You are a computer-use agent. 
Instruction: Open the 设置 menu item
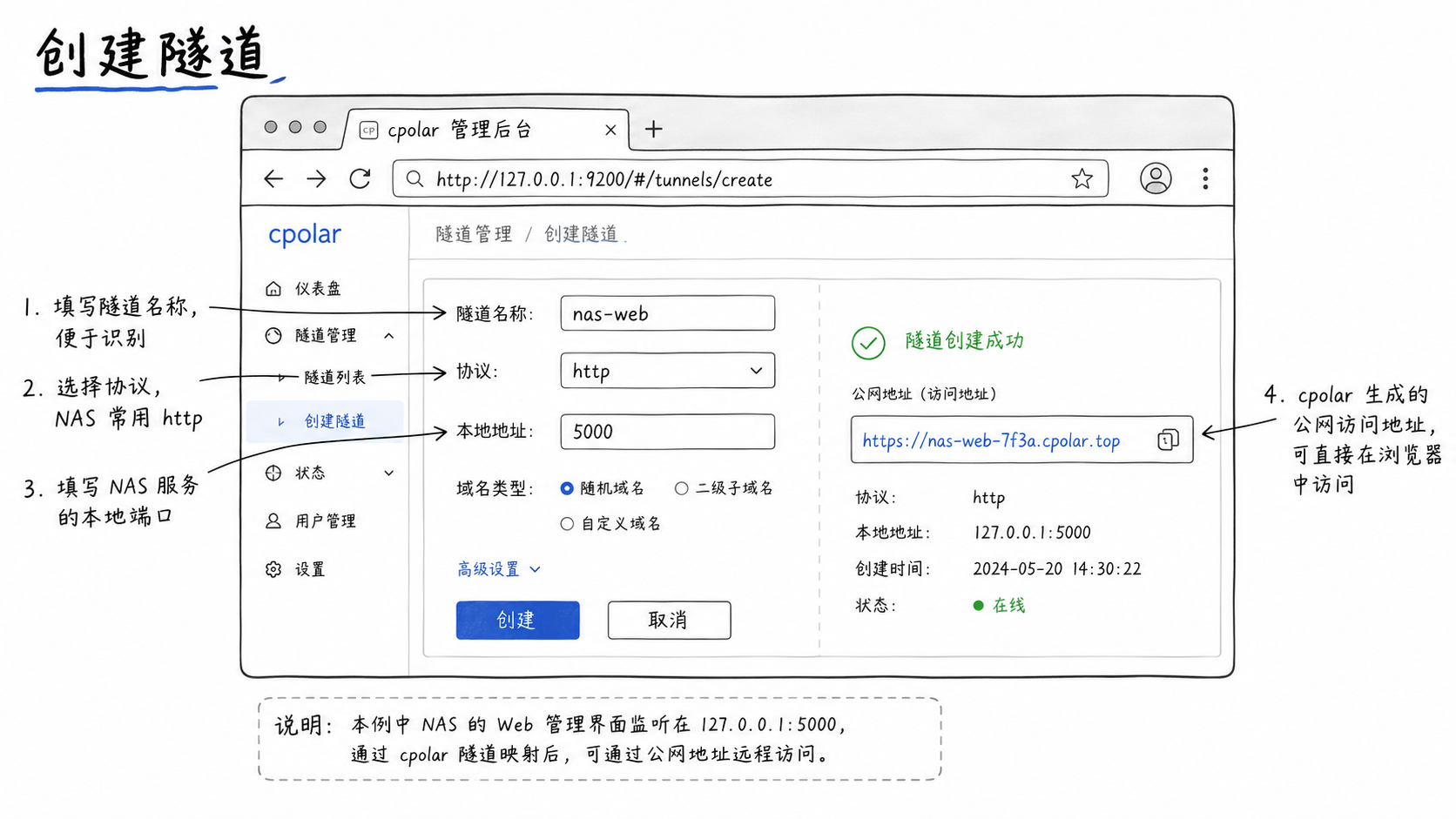click(x=310, y=569)
